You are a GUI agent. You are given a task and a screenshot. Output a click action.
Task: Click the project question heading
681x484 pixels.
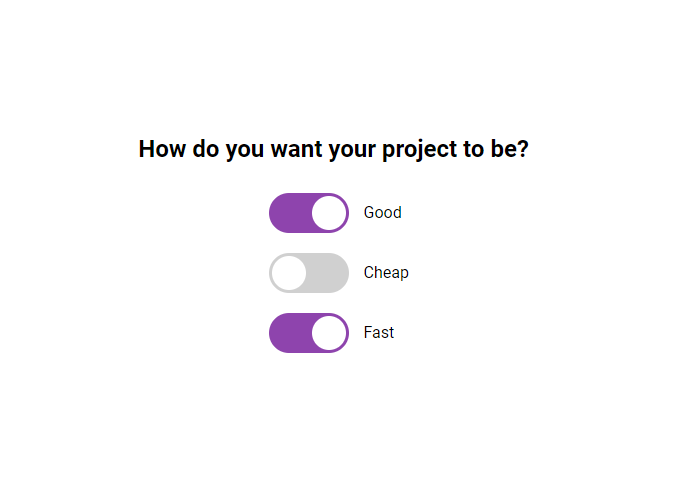(x=333, y=150)
